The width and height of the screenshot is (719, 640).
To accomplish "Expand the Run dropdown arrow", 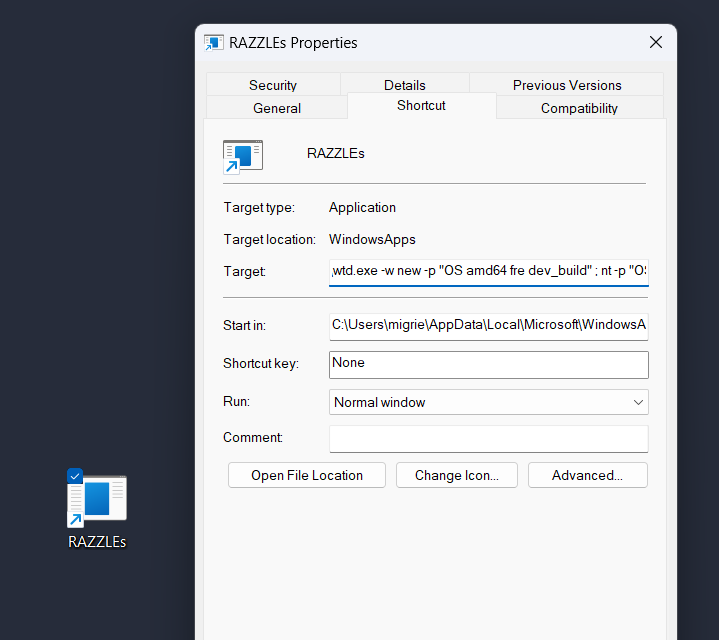I will (x=638, y=403).
